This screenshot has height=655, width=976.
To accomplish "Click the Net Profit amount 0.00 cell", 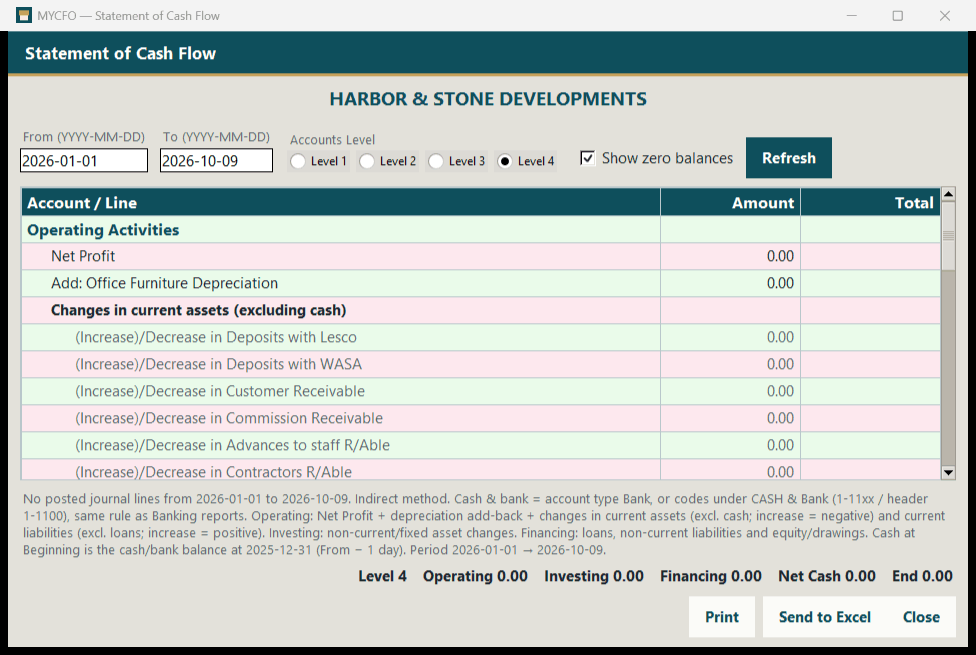I will 730,257.
